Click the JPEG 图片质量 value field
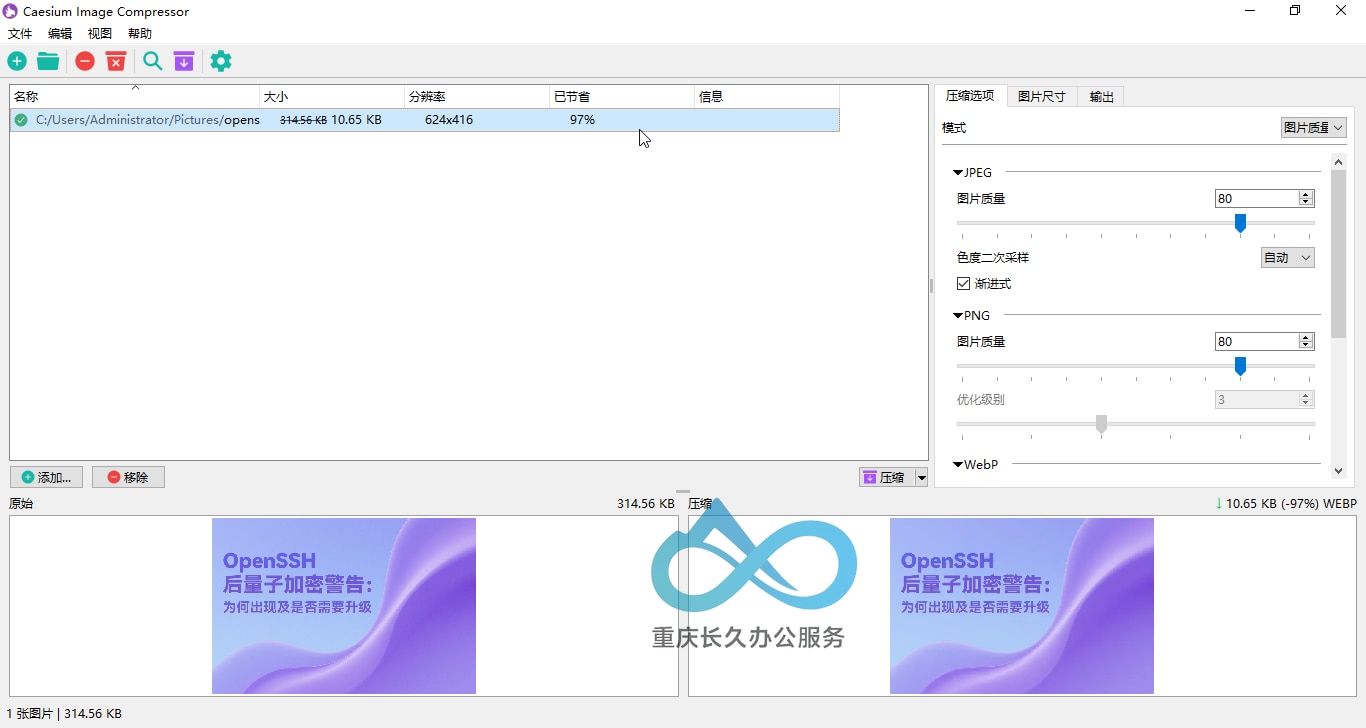1366x728 pixels. pyautogui.click(x=1256, y=199)
